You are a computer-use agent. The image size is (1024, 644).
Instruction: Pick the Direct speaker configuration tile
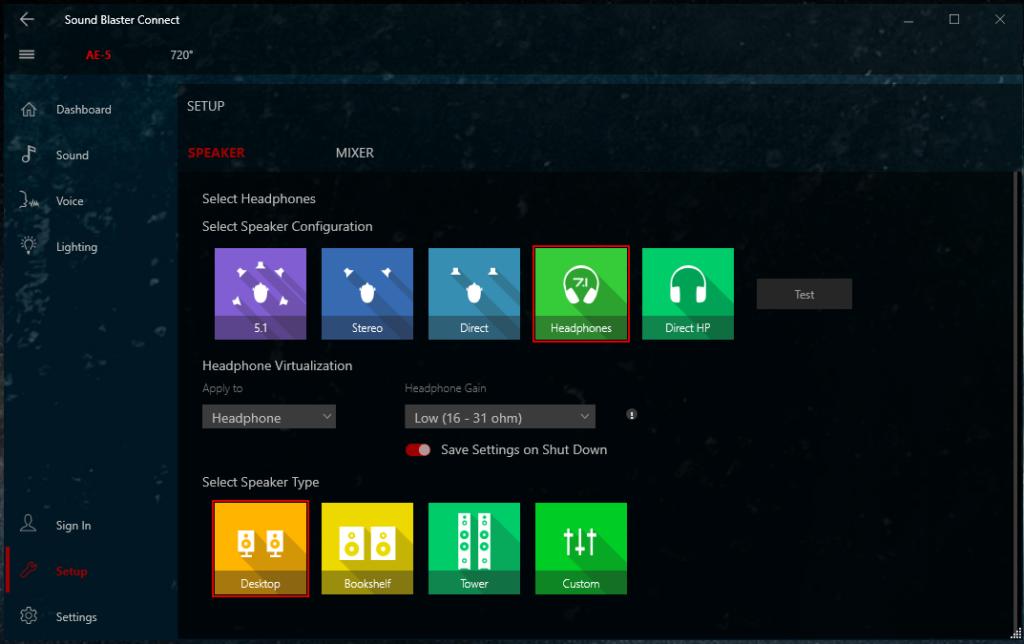point(474,293)
